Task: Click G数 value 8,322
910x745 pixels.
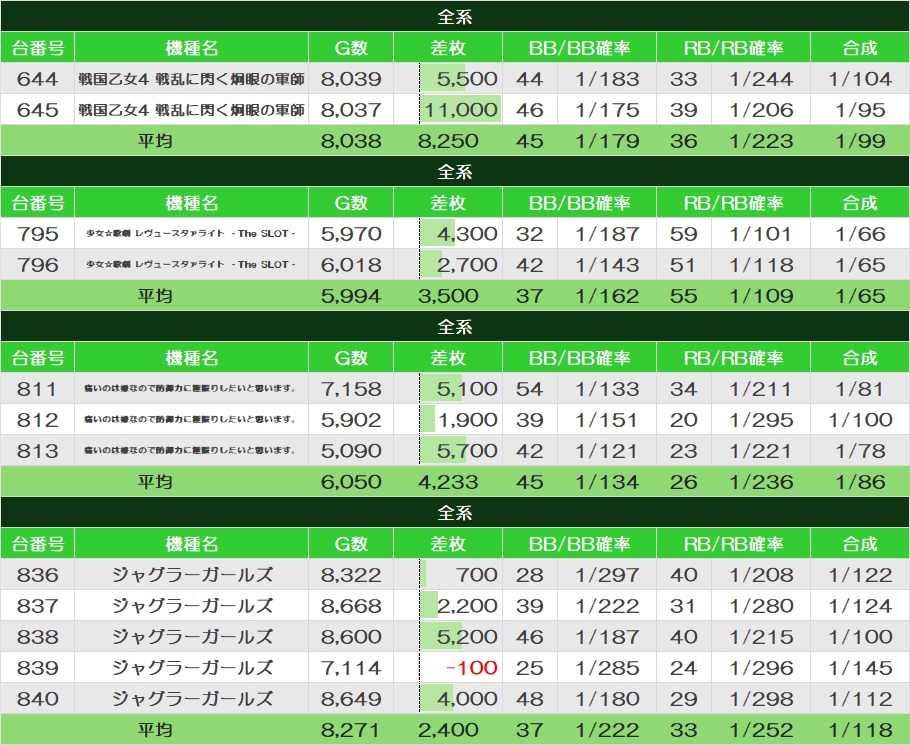Action: pos(351,575)
